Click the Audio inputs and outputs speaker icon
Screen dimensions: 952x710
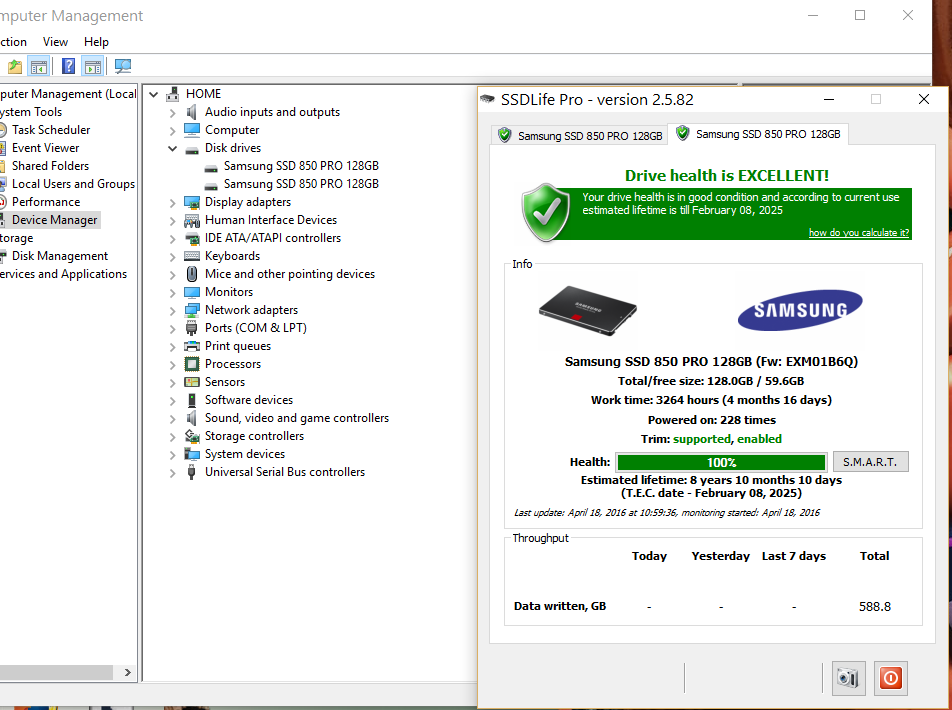click(192, 112)
